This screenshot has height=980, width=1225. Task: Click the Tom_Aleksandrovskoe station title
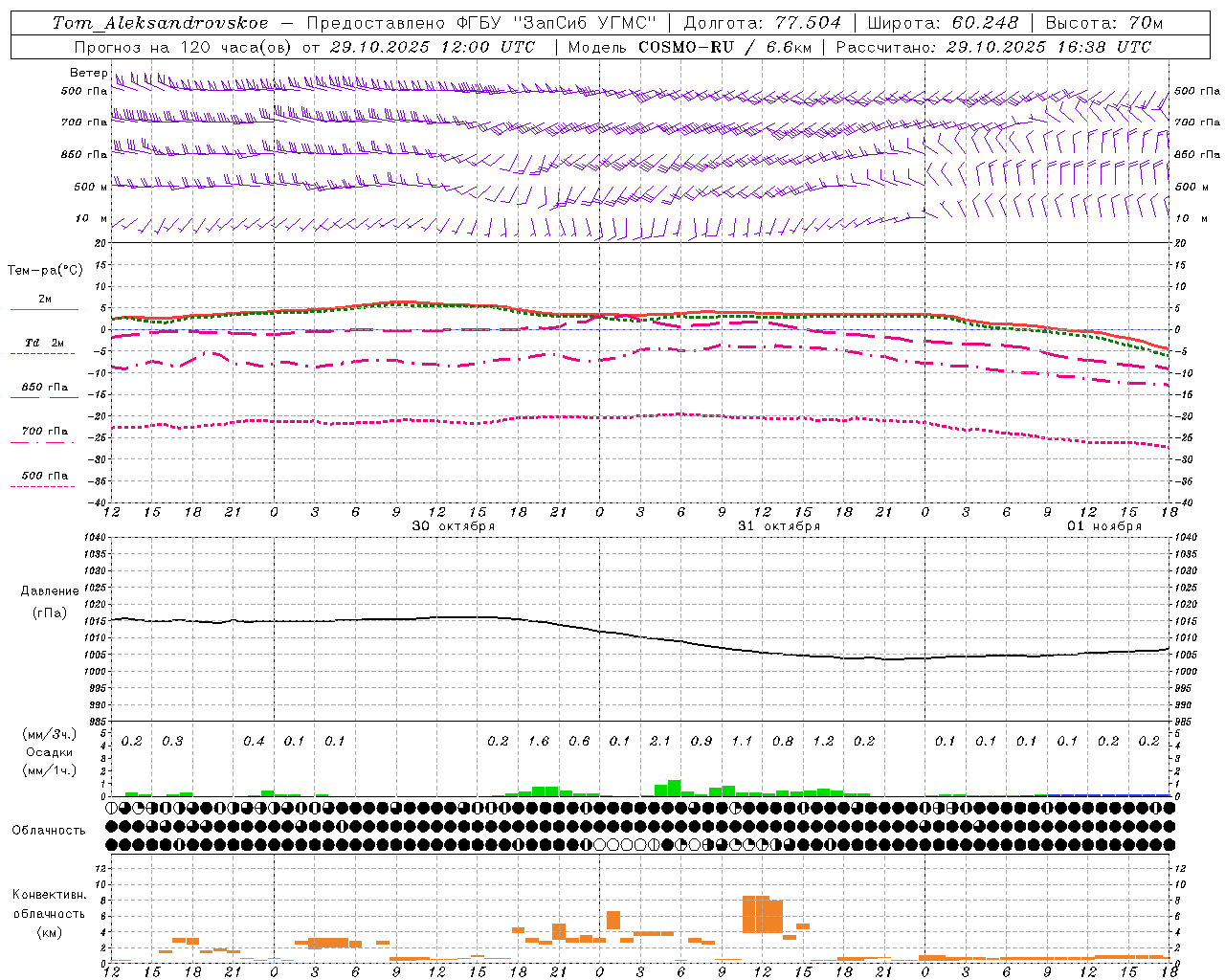pos(161,23)
